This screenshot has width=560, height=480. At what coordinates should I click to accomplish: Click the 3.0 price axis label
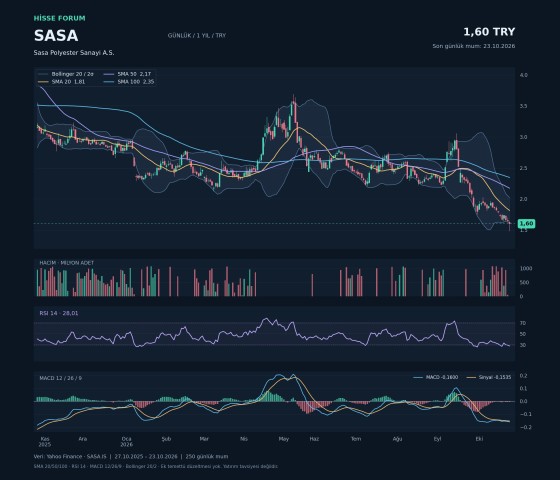[x=524, y=137]
